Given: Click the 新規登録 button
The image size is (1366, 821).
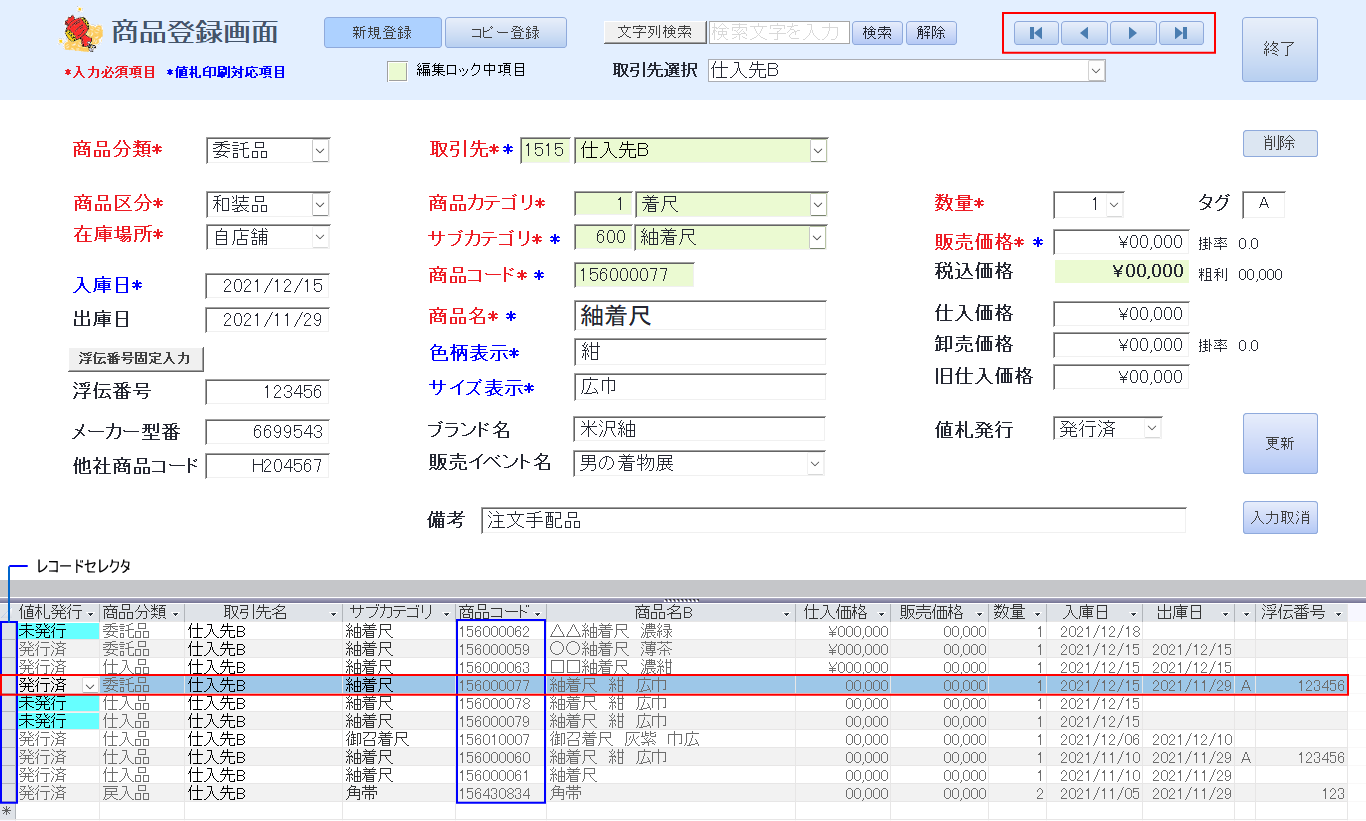Looking at the screenshot, I should (382, 32).
